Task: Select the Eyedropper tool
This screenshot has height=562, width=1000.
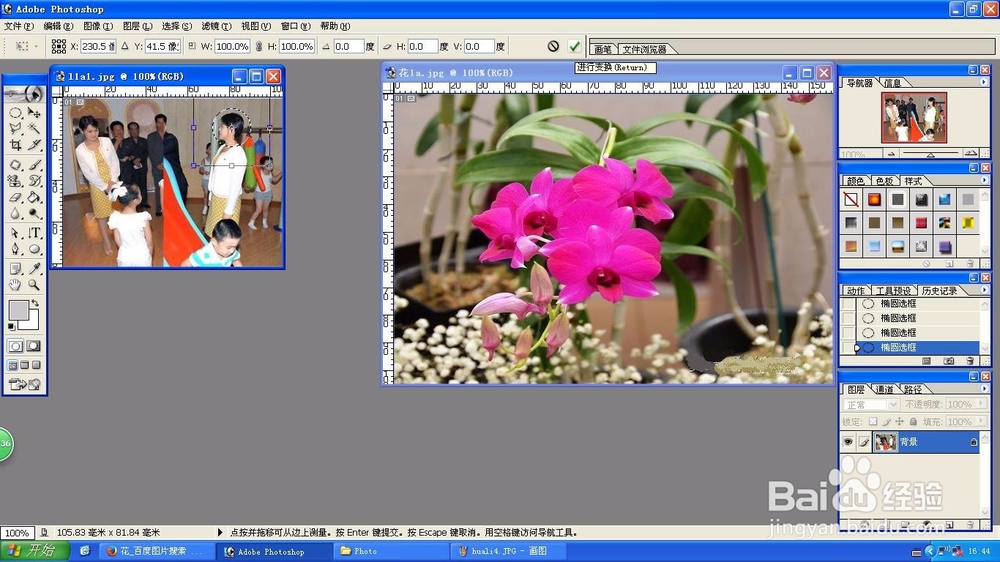Action: coord(34,269)
